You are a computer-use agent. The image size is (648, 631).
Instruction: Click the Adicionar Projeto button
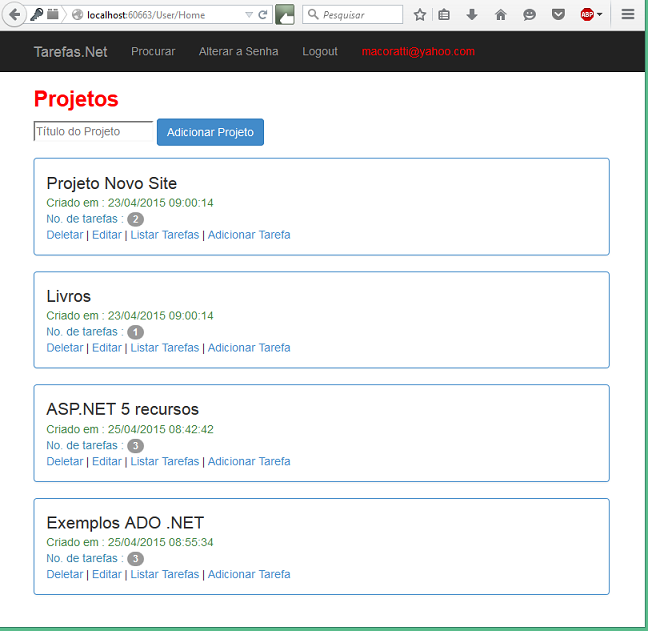[210, 132]
